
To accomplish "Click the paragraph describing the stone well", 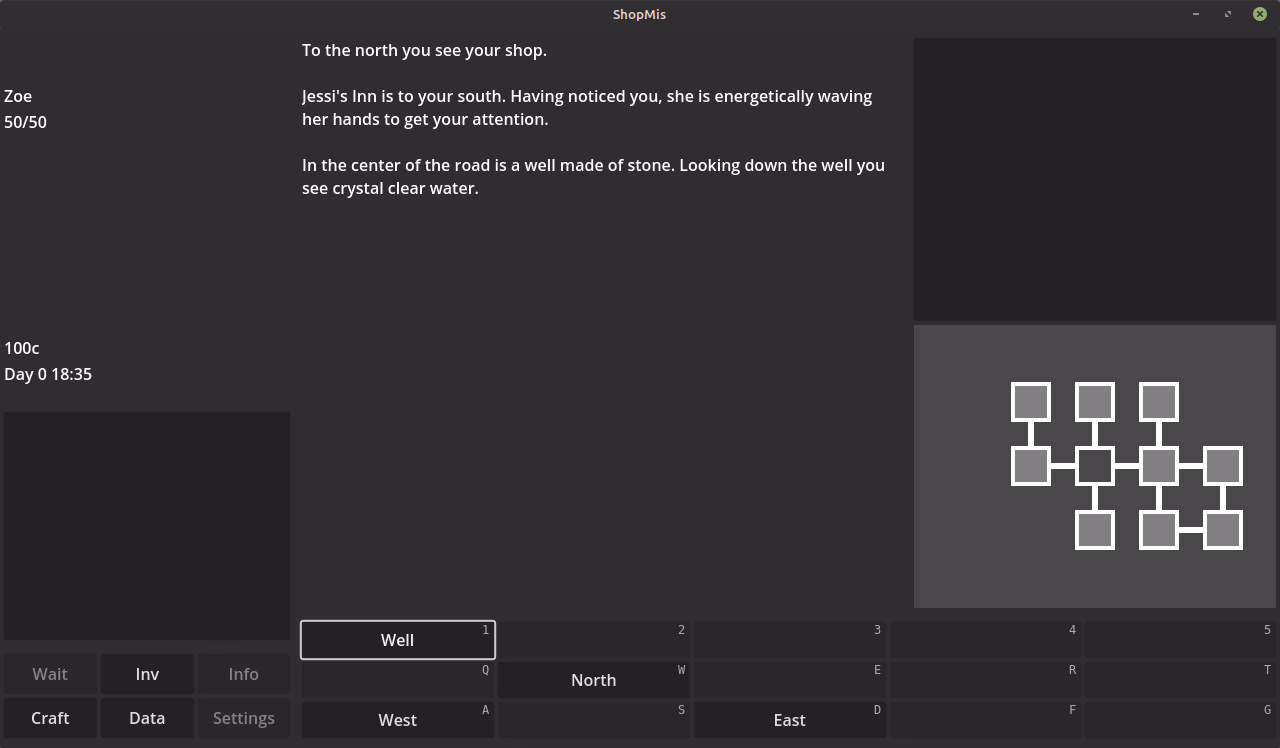I will coord(593,177).
